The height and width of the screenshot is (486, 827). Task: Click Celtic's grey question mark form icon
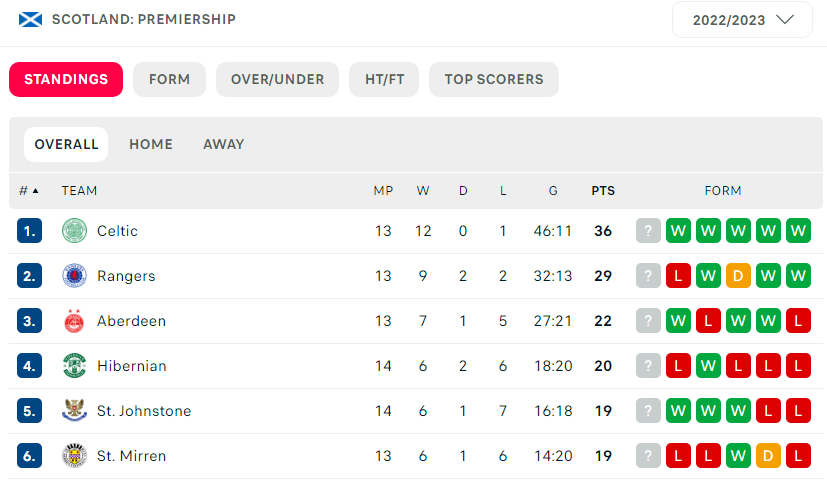(648, 231)
